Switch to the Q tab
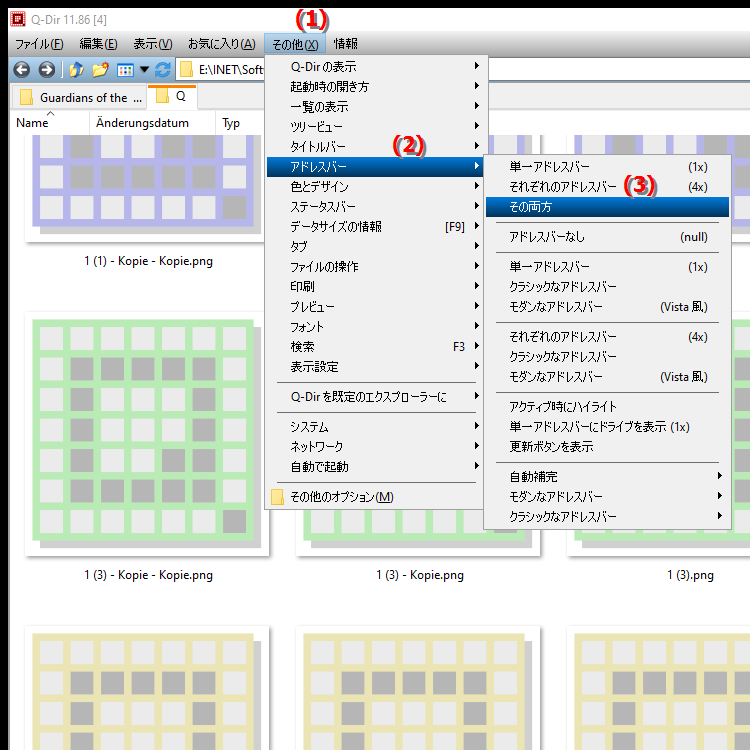This screenshot has height=750, width=750. click(172, 97)
